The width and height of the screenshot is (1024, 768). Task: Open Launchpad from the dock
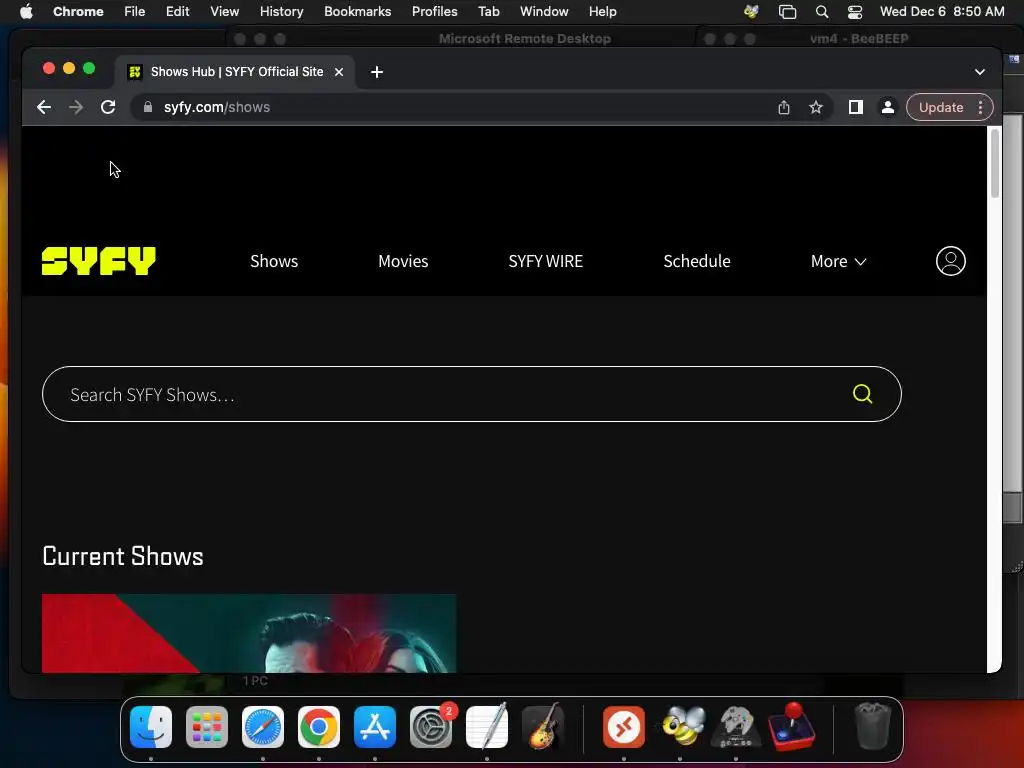[x=207, y=727]
